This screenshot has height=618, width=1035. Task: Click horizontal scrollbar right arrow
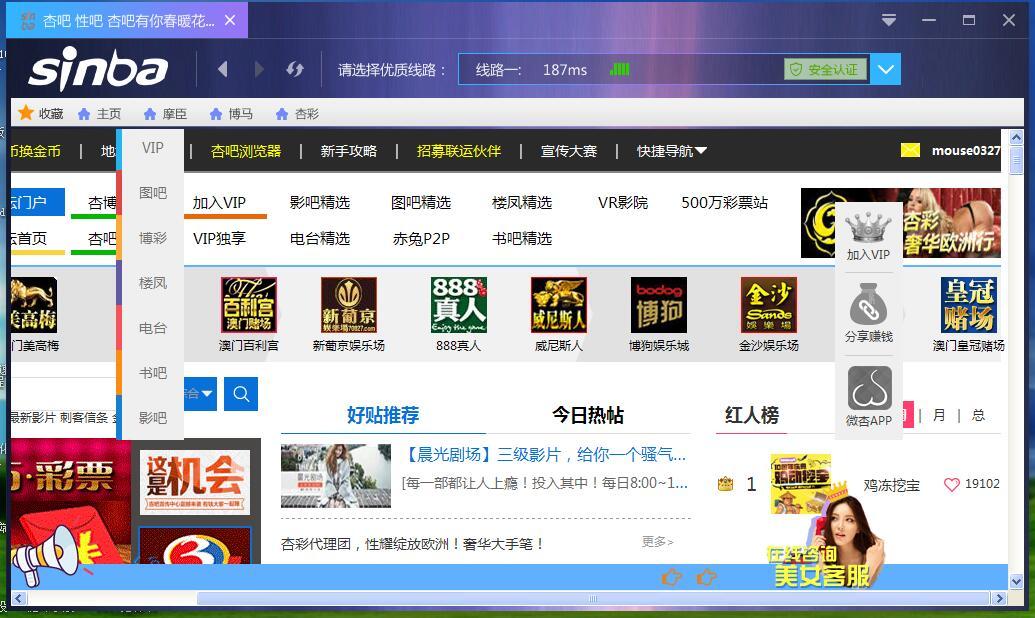(999, 598)
